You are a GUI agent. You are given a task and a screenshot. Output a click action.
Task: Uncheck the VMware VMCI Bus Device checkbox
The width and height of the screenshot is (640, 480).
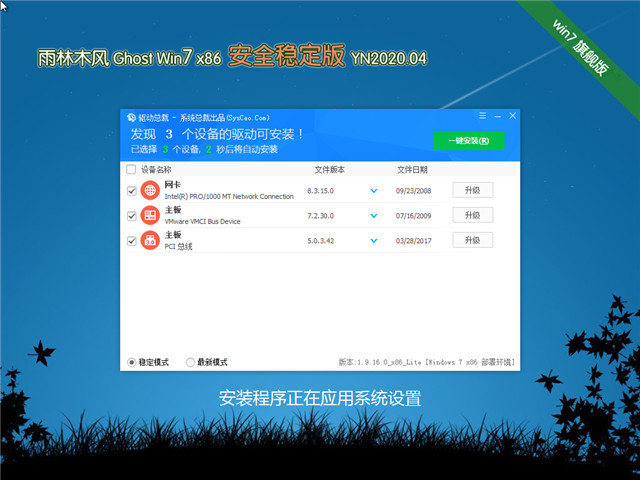pos(132,215)
